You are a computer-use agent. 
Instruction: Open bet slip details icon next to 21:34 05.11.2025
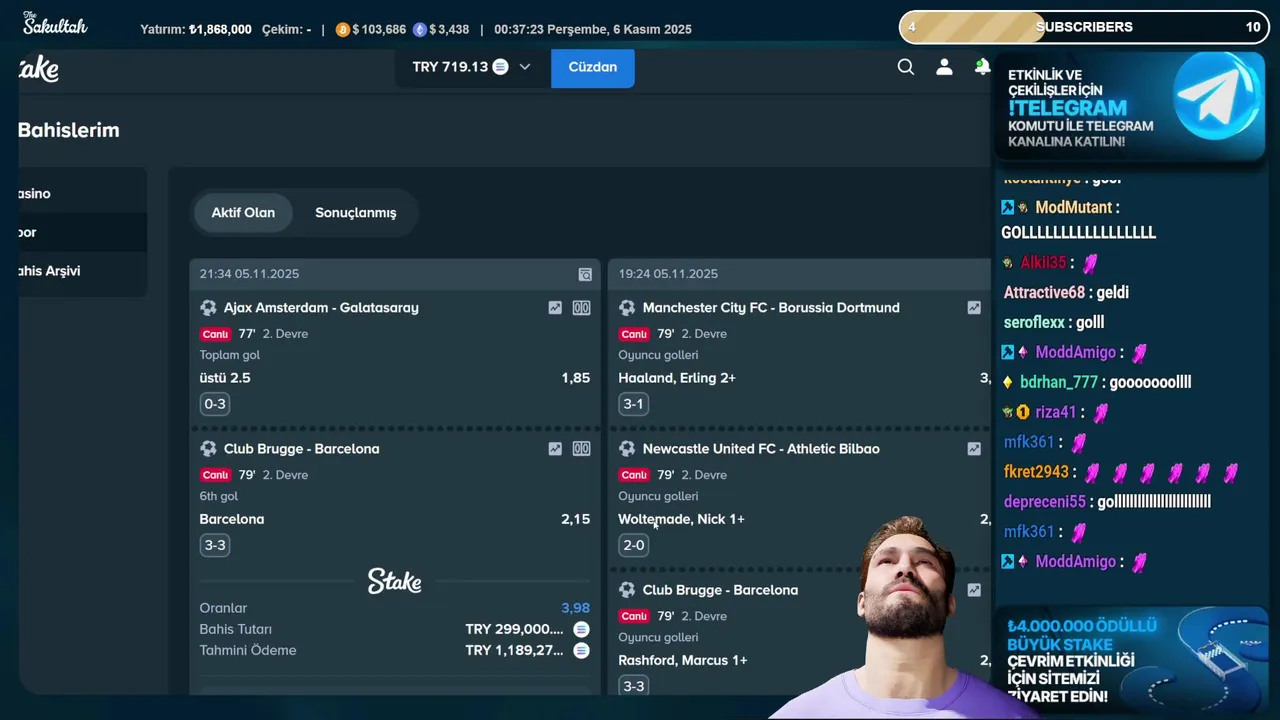[585, 274]
